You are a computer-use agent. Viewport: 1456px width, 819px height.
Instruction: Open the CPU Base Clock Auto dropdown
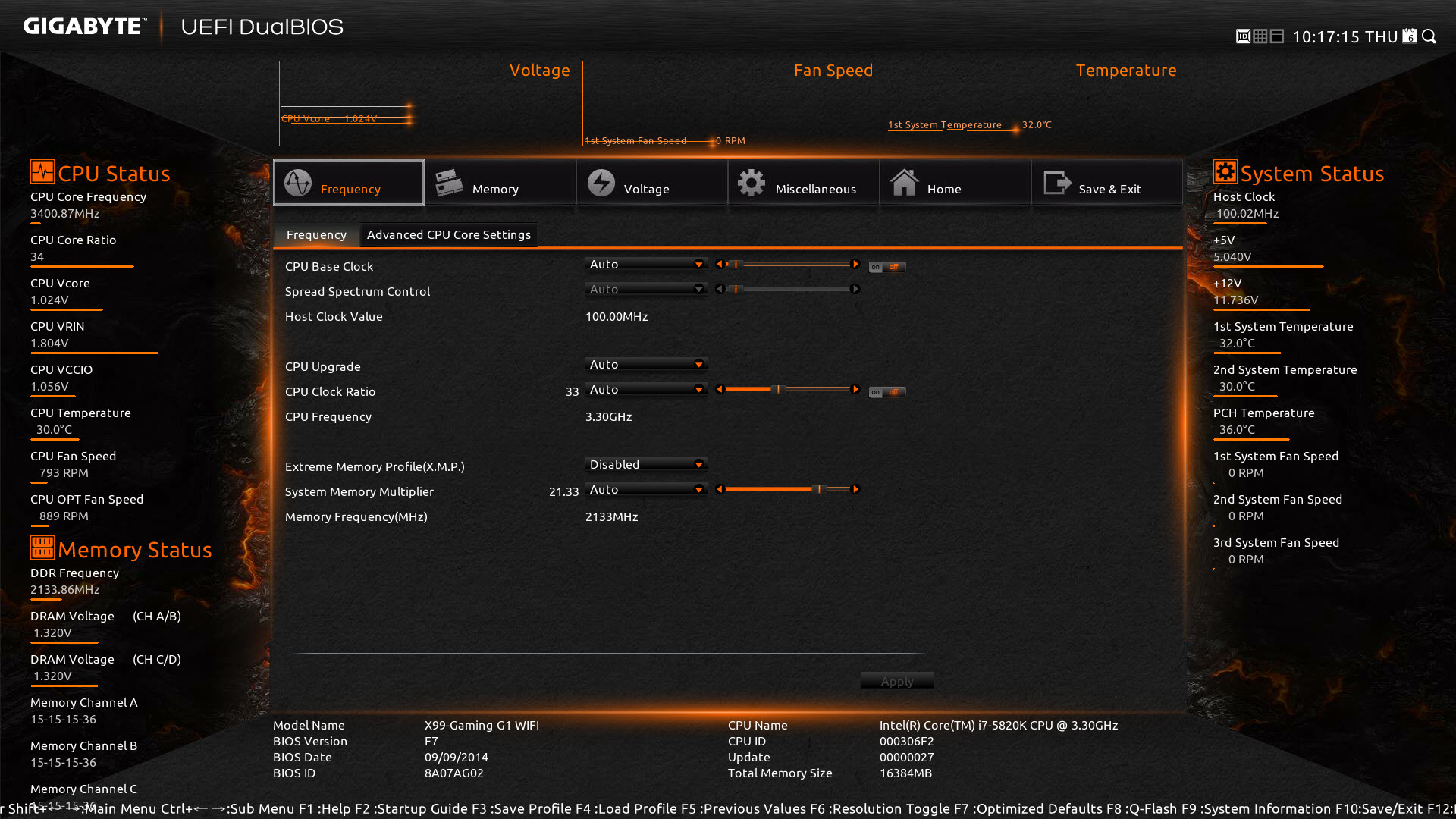tap(646, 264)
